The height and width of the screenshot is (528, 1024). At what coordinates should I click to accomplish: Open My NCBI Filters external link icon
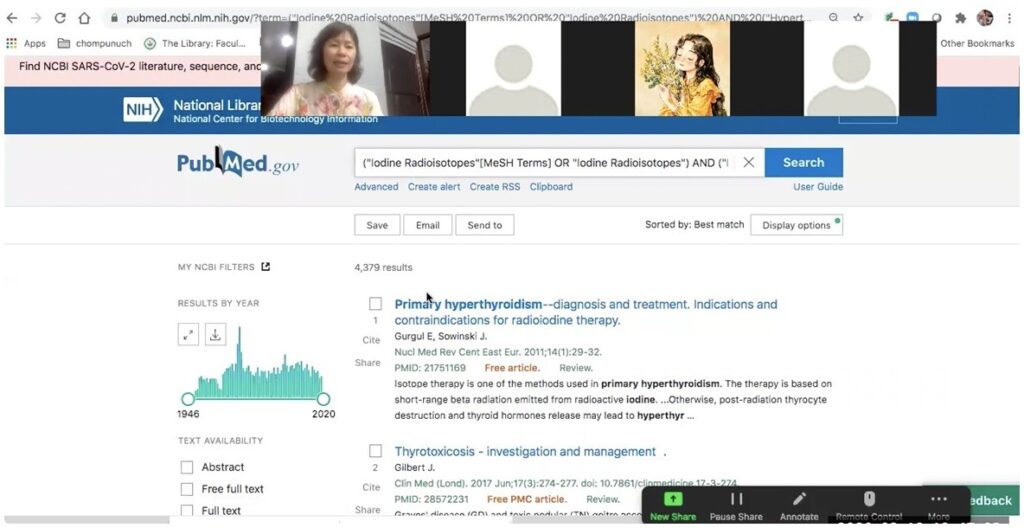click(x=266, y=267)
